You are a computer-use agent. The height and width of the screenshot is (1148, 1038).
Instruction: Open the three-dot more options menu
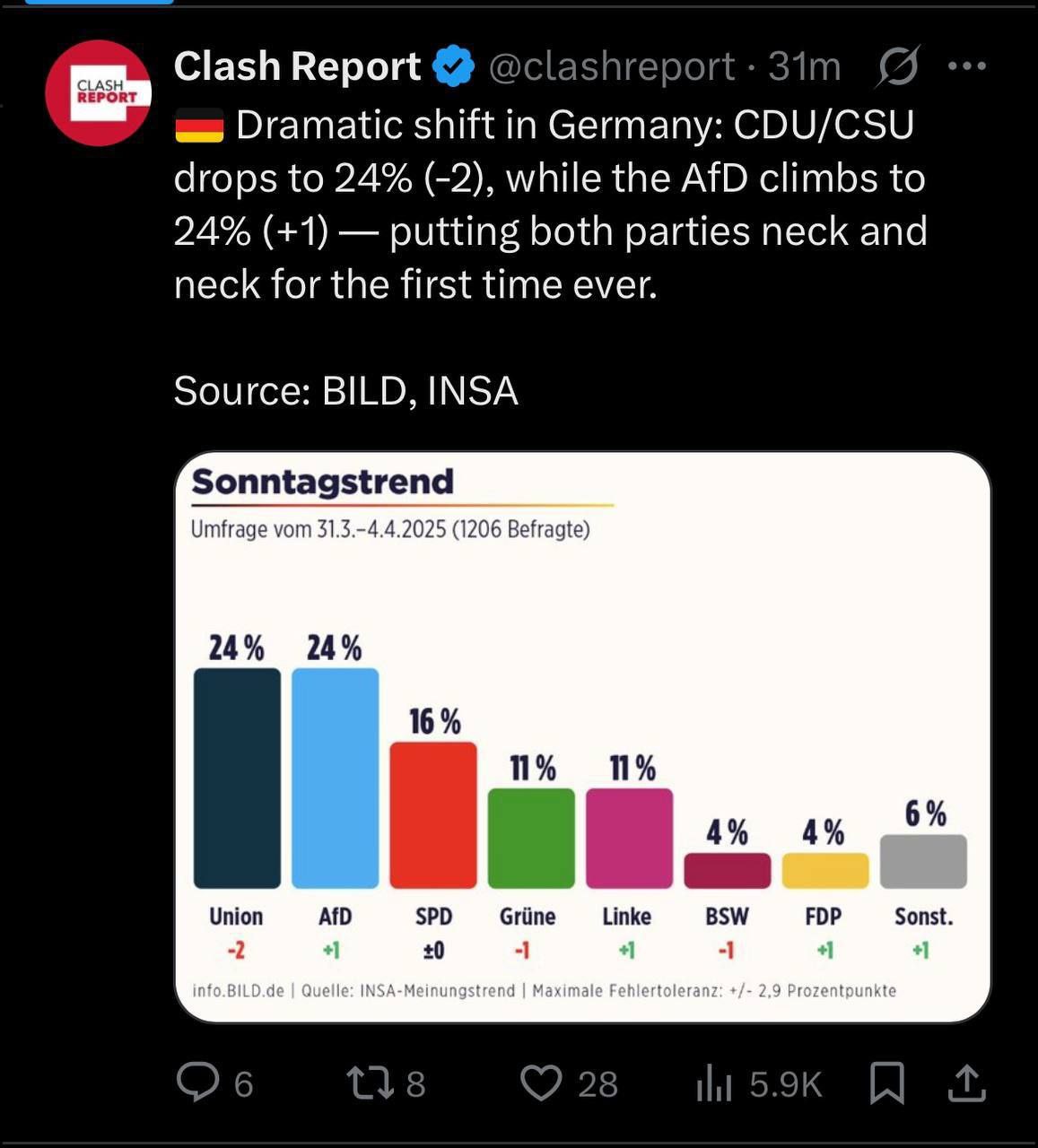pyautogui.click(x=967, y=66)
